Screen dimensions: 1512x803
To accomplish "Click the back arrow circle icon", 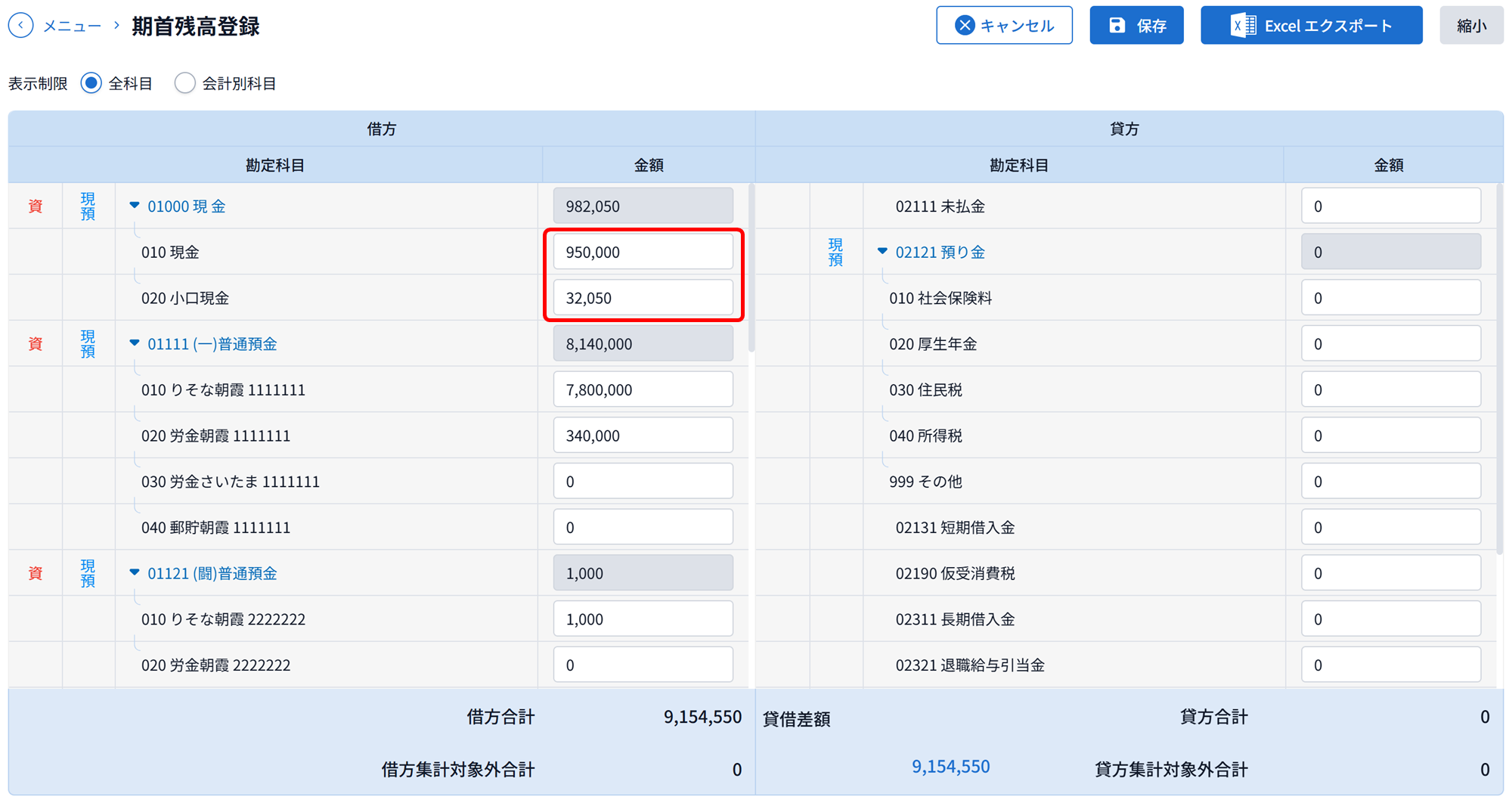I will coord(21,25).
